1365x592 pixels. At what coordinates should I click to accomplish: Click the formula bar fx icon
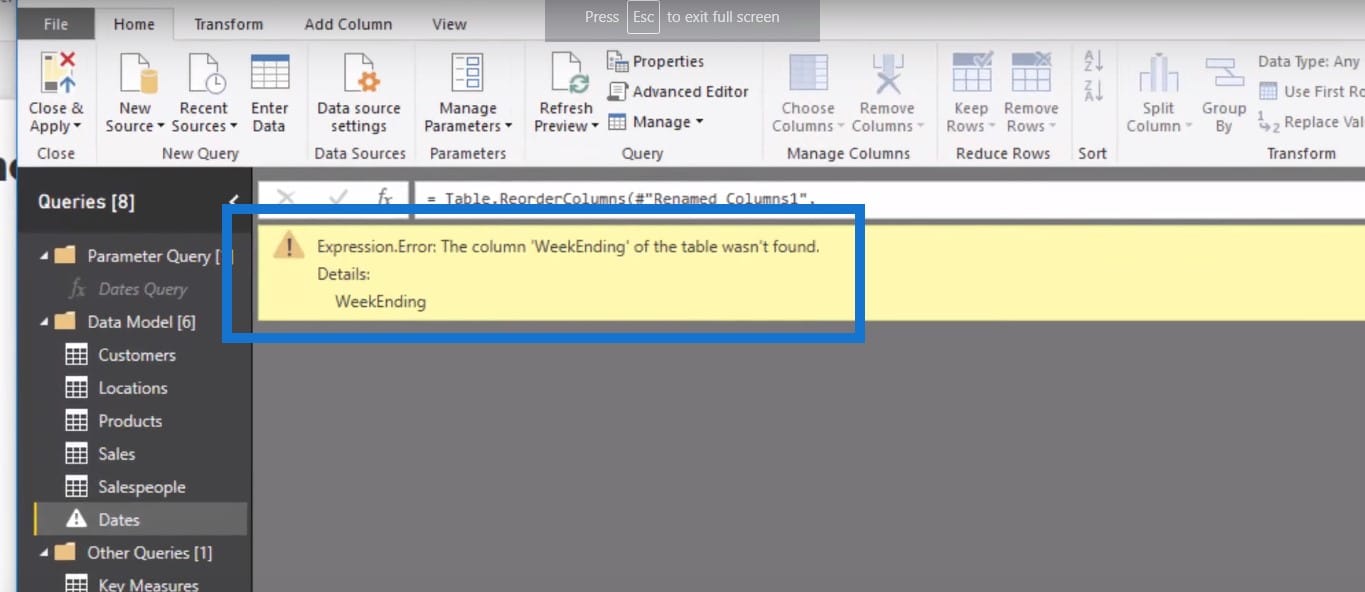(385, 198)
